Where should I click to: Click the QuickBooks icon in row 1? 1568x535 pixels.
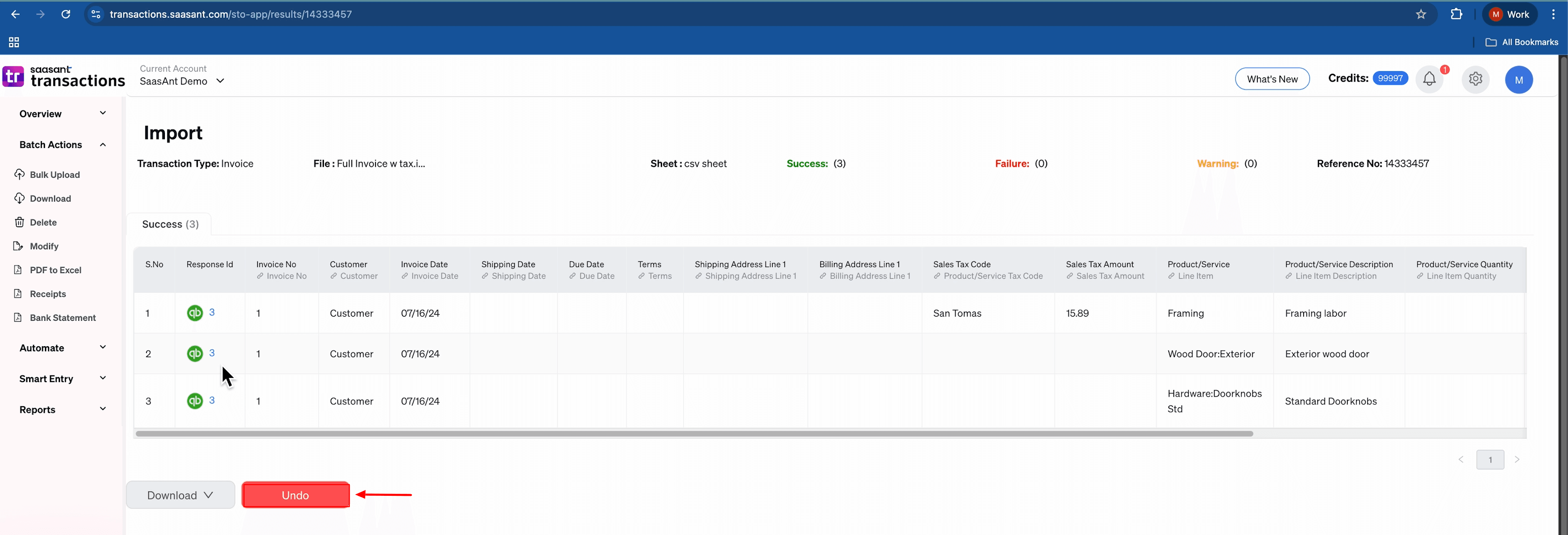pos(195,313)
